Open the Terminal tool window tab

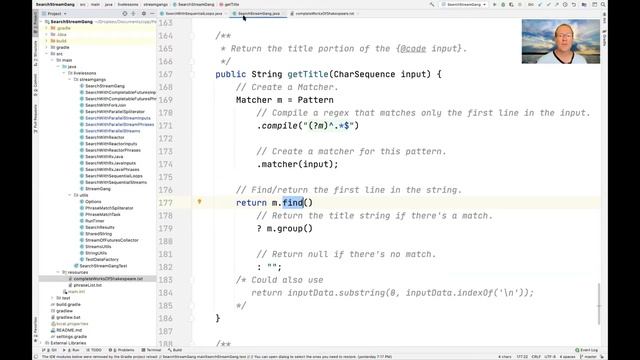[x=151, y=350]
